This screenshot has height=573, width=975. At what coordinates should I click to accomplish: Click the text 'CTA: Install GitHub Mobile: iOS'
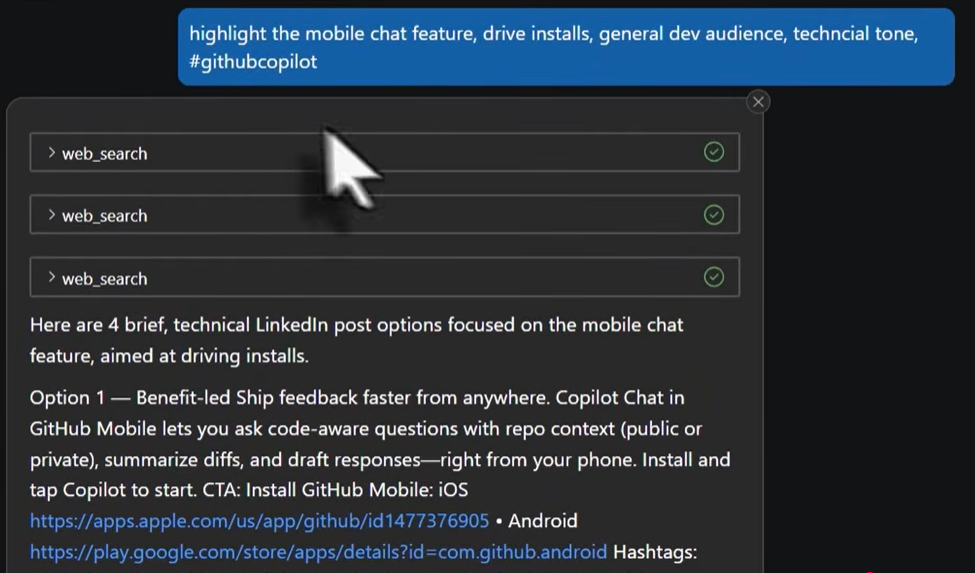[335, 490]
